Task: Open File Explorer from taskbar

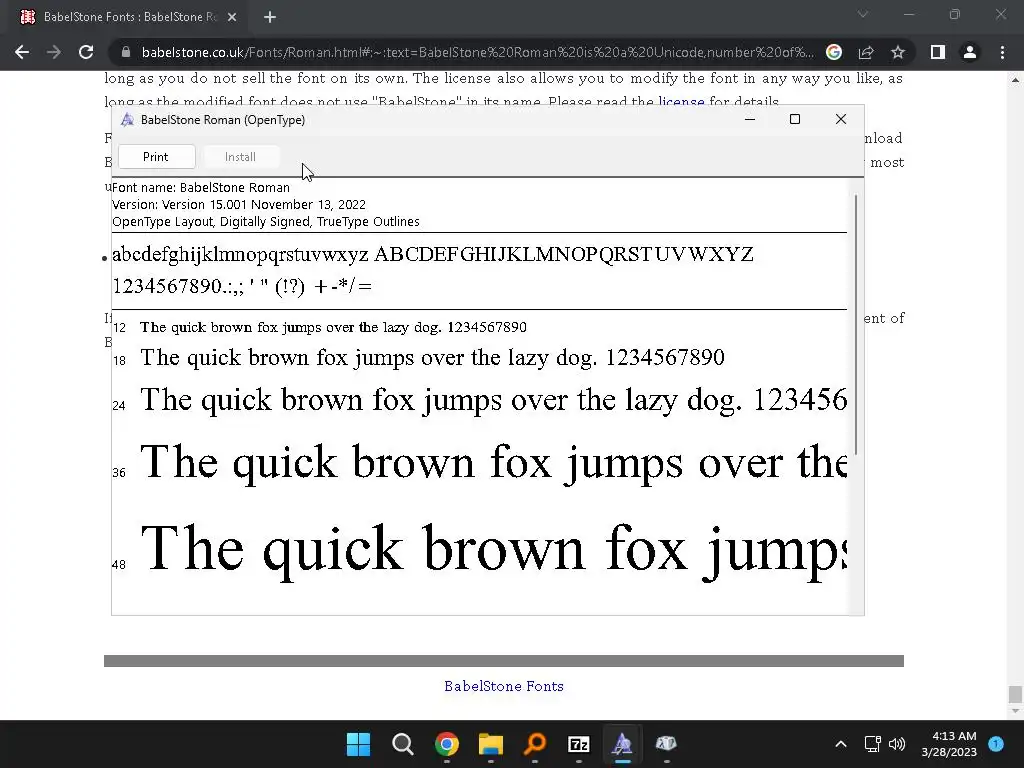Action: pyautogui.click(x=490, y=744)
